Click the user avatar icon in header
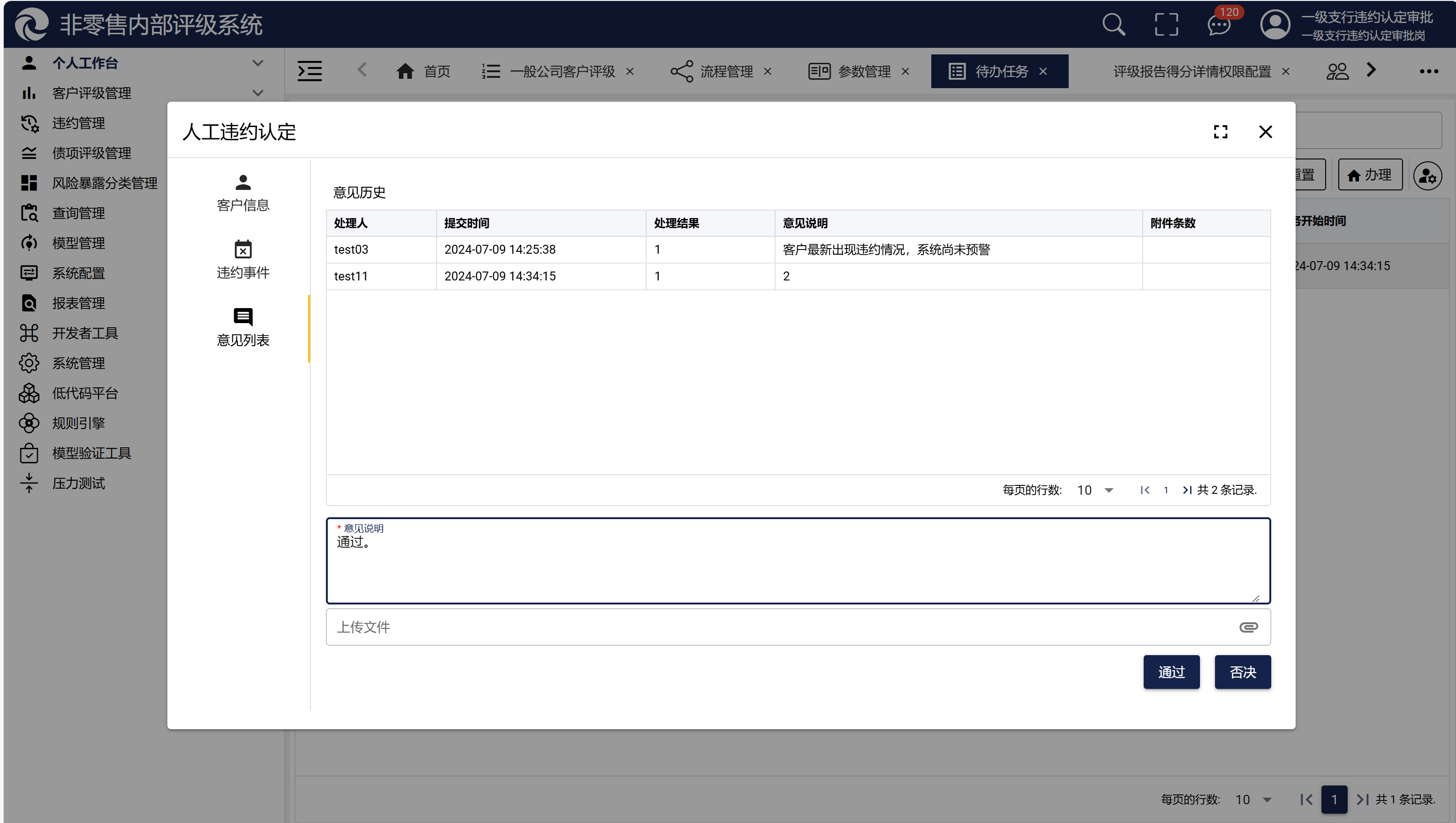Viewport: 1456px width, 823px height. click(1275, 25)
